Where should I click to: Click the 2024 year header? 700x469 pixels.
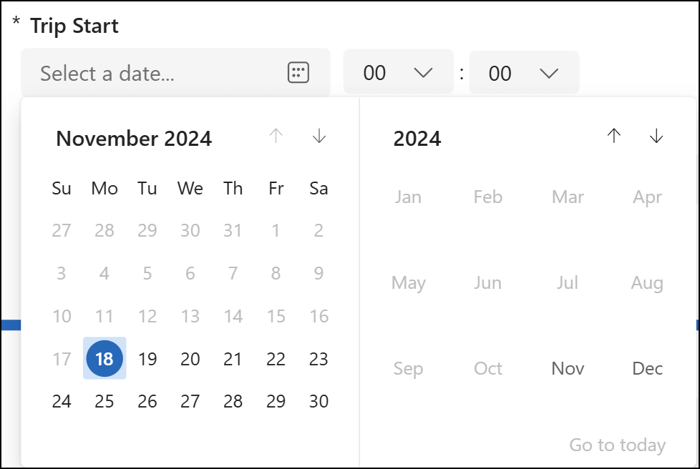click(417, 139)
